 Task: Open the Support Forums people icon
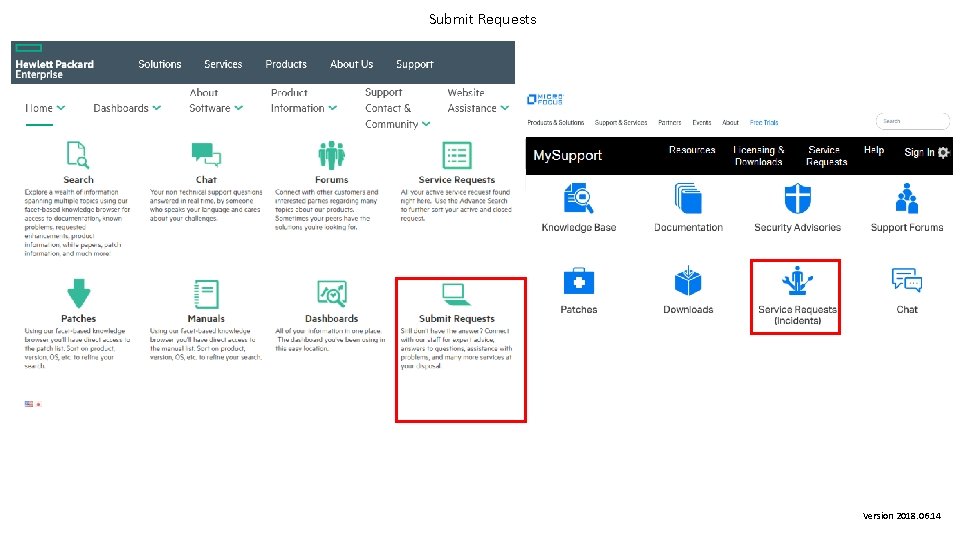(x=907, y=198)
